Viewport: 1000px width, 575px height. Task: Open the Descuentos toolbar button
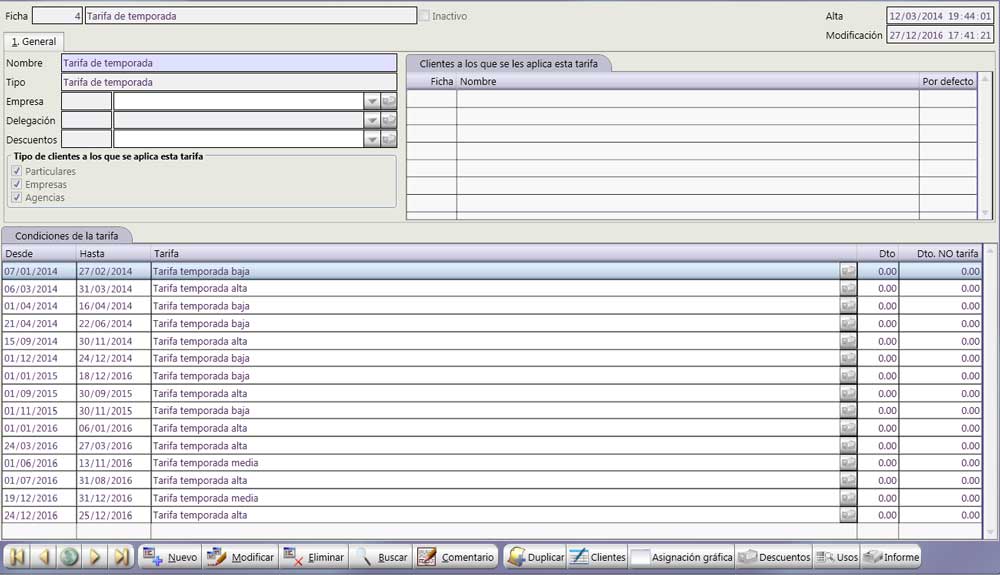(x=774, y=557)
